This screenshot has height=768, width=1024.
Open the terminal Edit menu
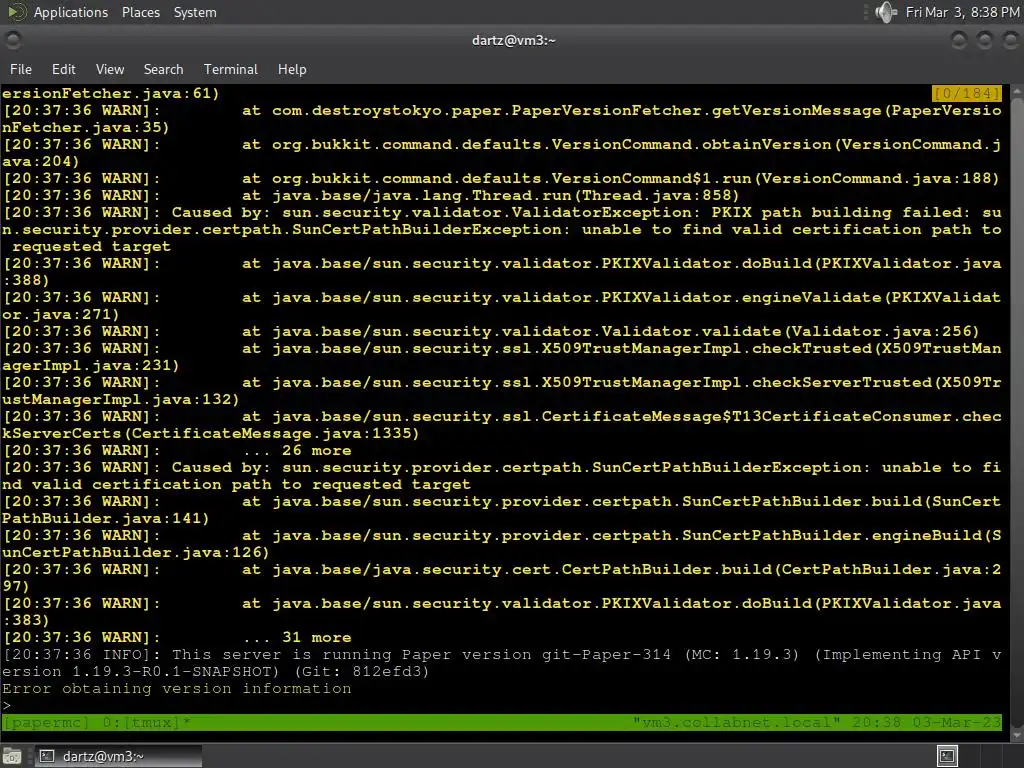click(x=63, y=69)
